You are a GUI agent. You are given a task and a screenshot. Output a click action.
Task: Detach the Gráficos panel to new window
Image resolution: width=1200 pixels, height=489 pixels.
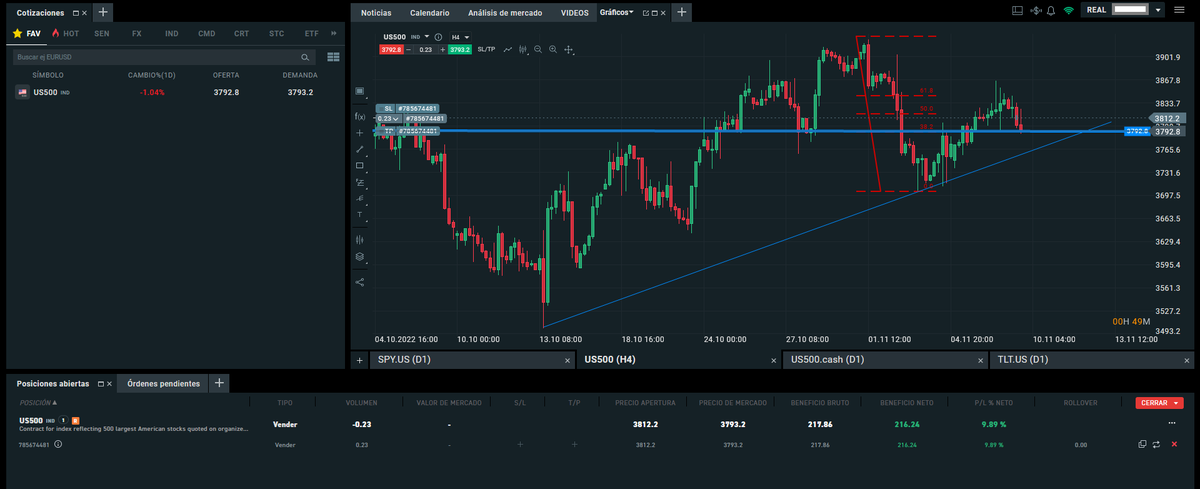tap(646, 14)
